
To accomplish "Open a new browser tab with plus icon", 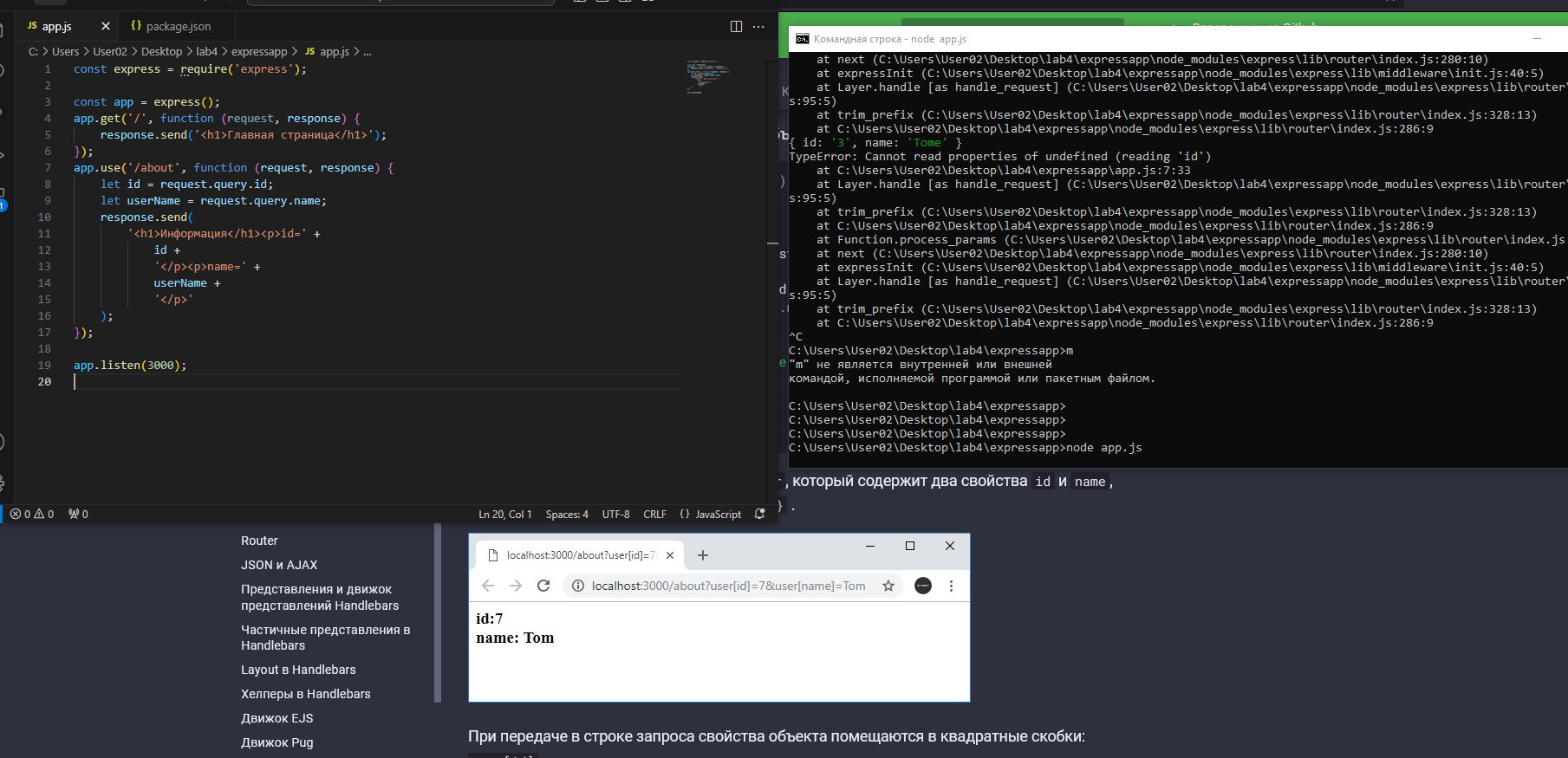I will tap(703, 555).
